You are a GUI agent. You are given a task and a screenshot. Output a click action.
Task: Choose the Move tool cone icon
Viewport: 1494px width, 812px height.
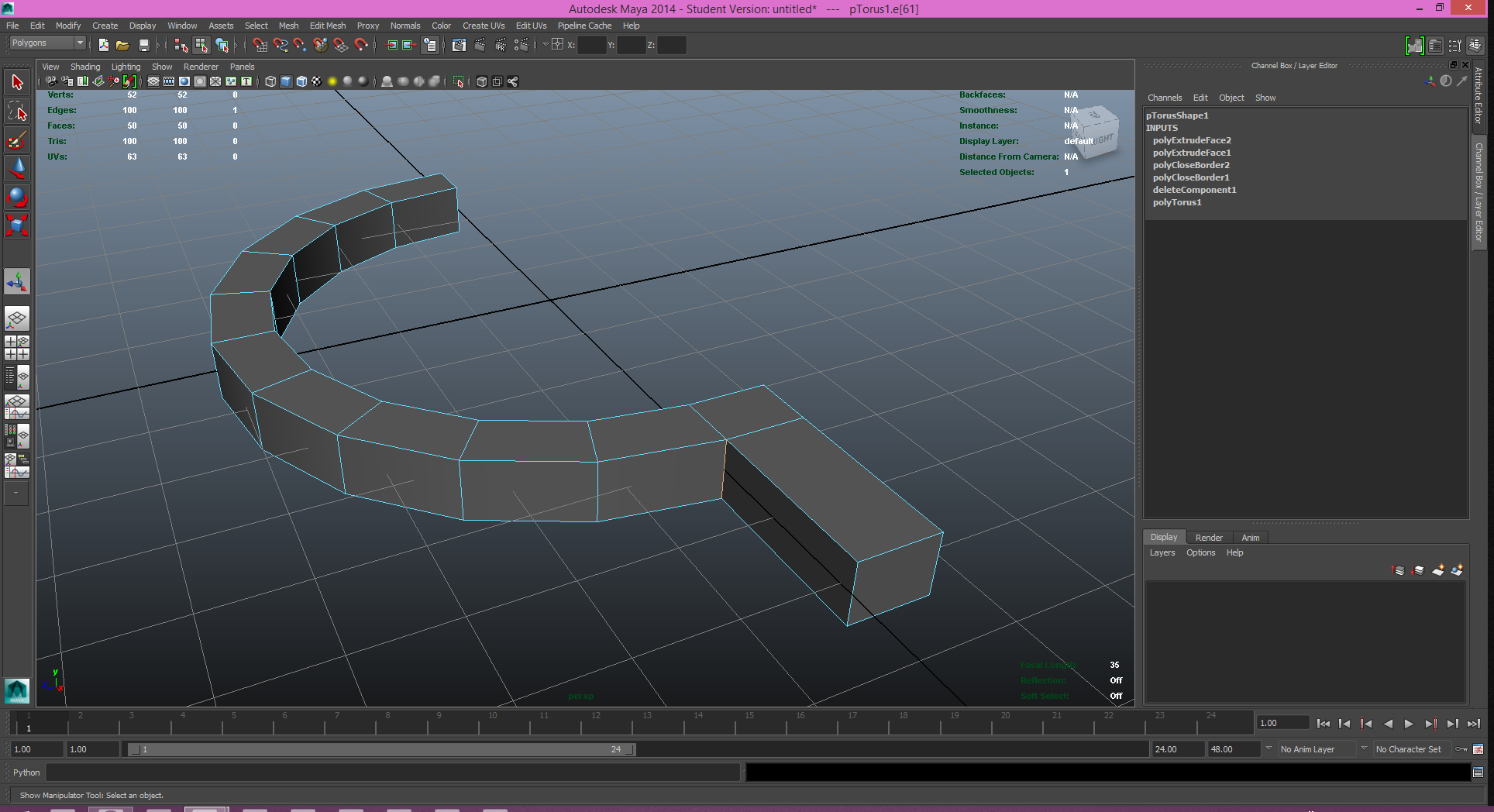click(17, 168)
